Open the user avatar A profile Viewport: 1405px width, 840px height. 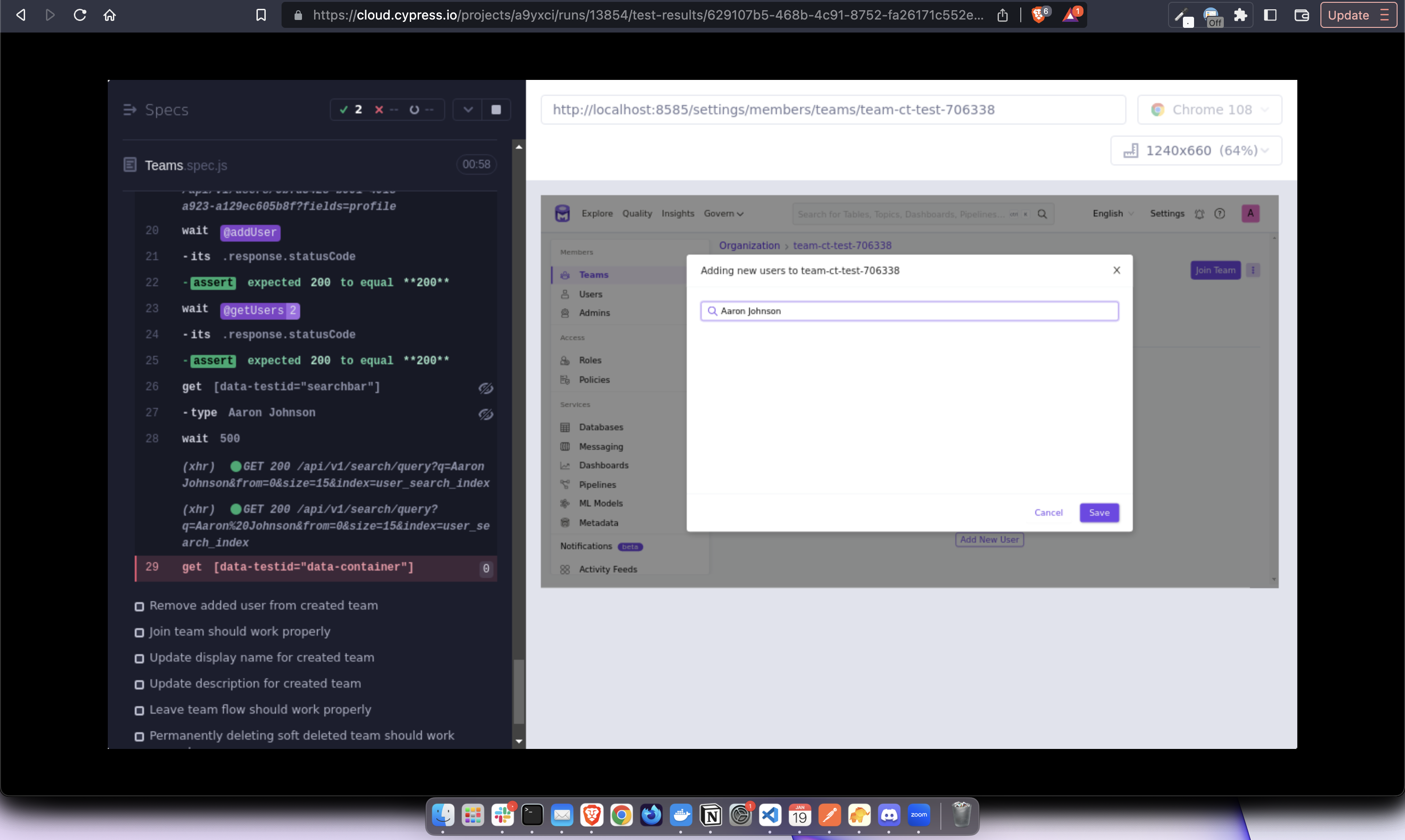click(x=1250, y=213)
